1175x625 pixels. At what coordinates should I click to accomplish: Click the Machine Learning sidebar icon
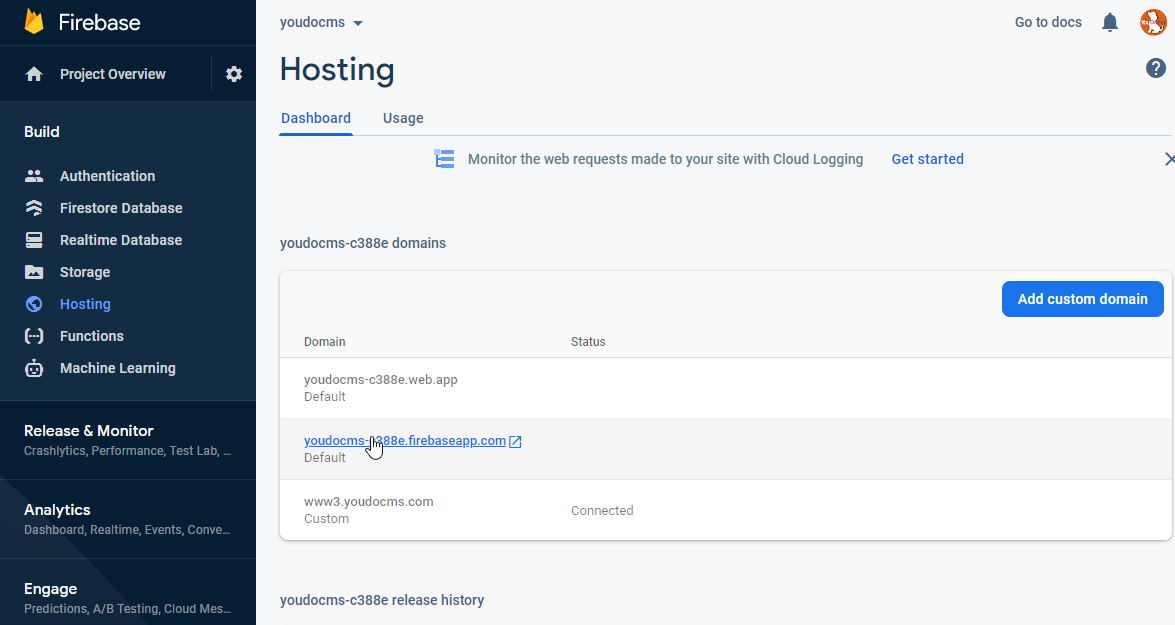[x=34, y=367]
